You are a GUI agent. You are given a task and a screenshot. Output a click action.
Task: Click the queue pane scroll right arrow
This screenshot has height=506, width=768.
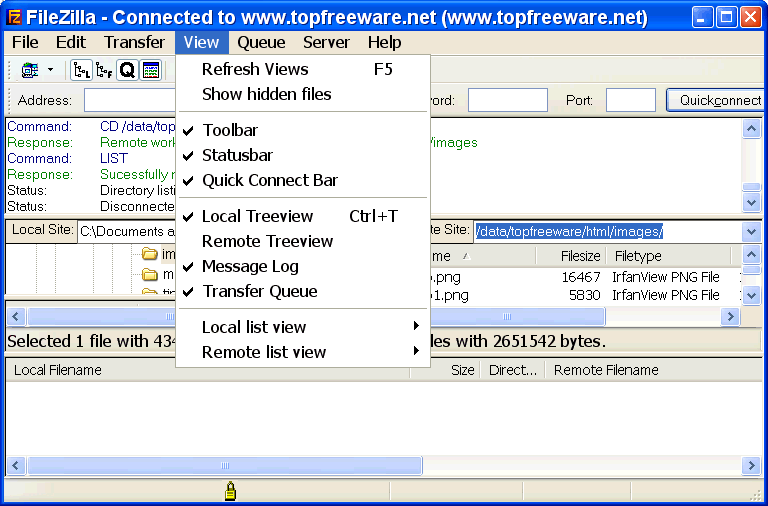pos(752,465)
